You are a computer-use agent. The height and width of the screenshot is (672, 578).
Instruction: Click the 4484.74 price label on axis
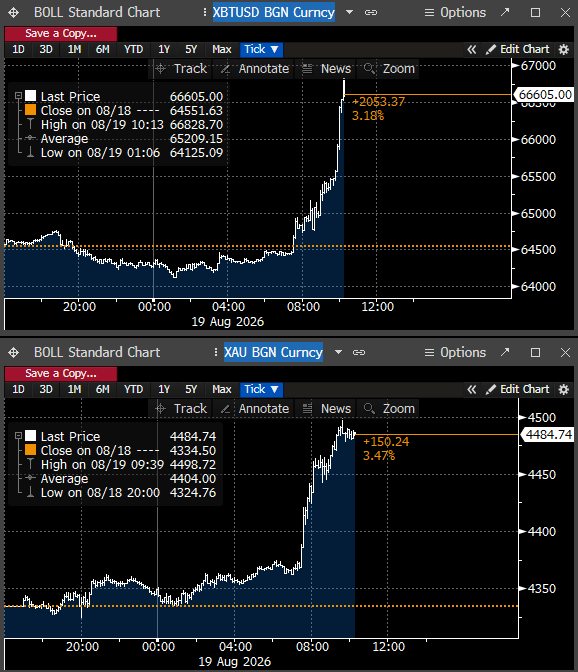pos(548,435)
